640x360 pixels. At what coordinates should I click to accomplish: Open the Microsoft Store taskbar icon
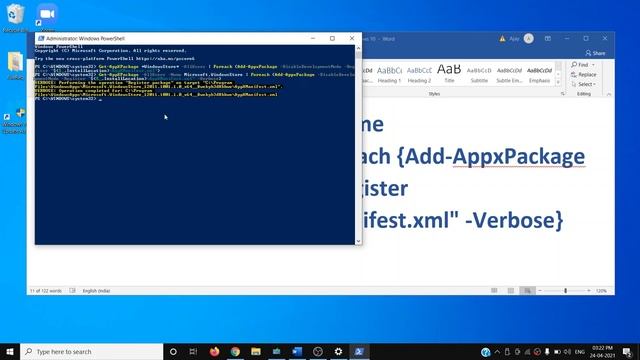point(276,351)
